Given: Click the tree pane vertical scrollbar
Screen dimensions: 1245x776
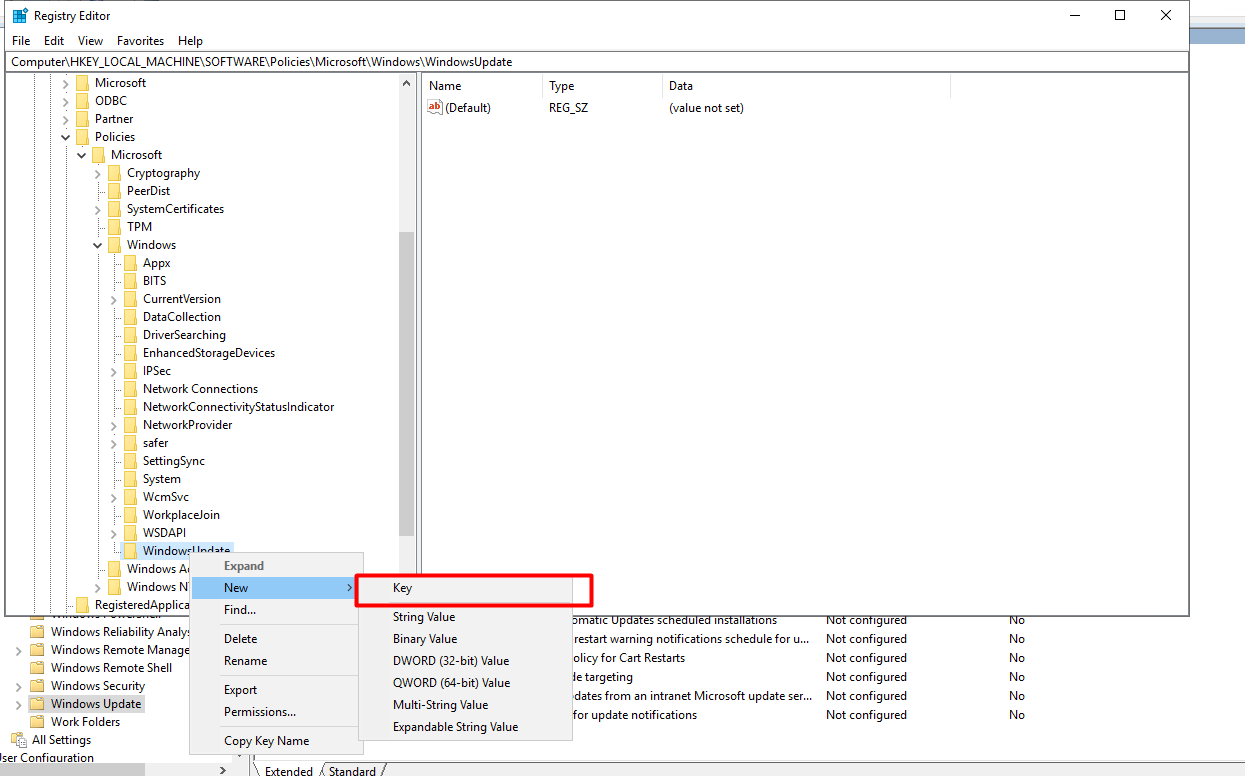Looking at the screenshot, I should point(406,380).
